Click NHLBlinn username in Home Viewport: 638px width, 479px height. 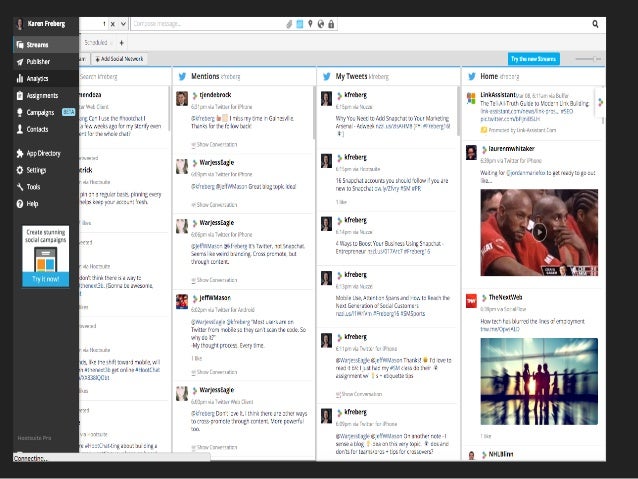tap(500, 454)
